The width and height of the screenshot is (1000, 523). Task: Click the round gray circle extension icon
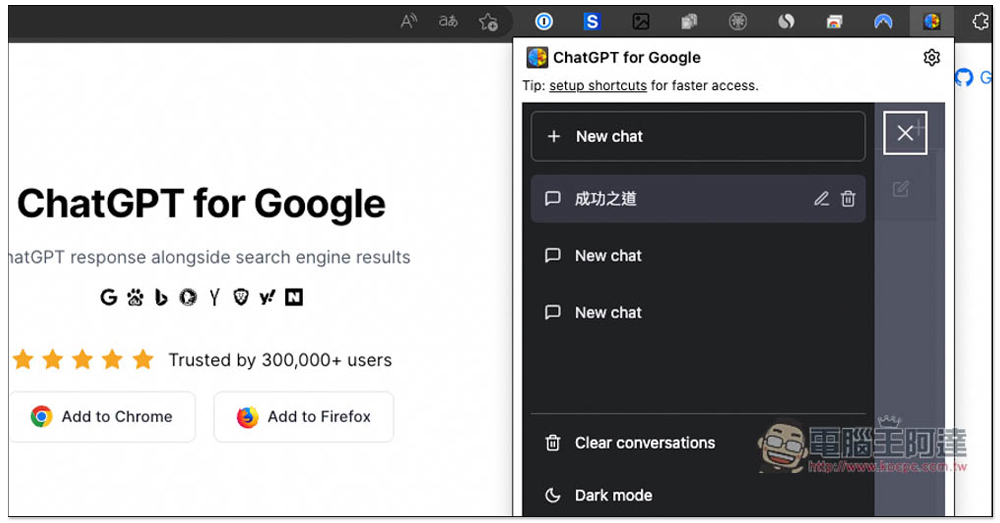[x=738, y=22]
